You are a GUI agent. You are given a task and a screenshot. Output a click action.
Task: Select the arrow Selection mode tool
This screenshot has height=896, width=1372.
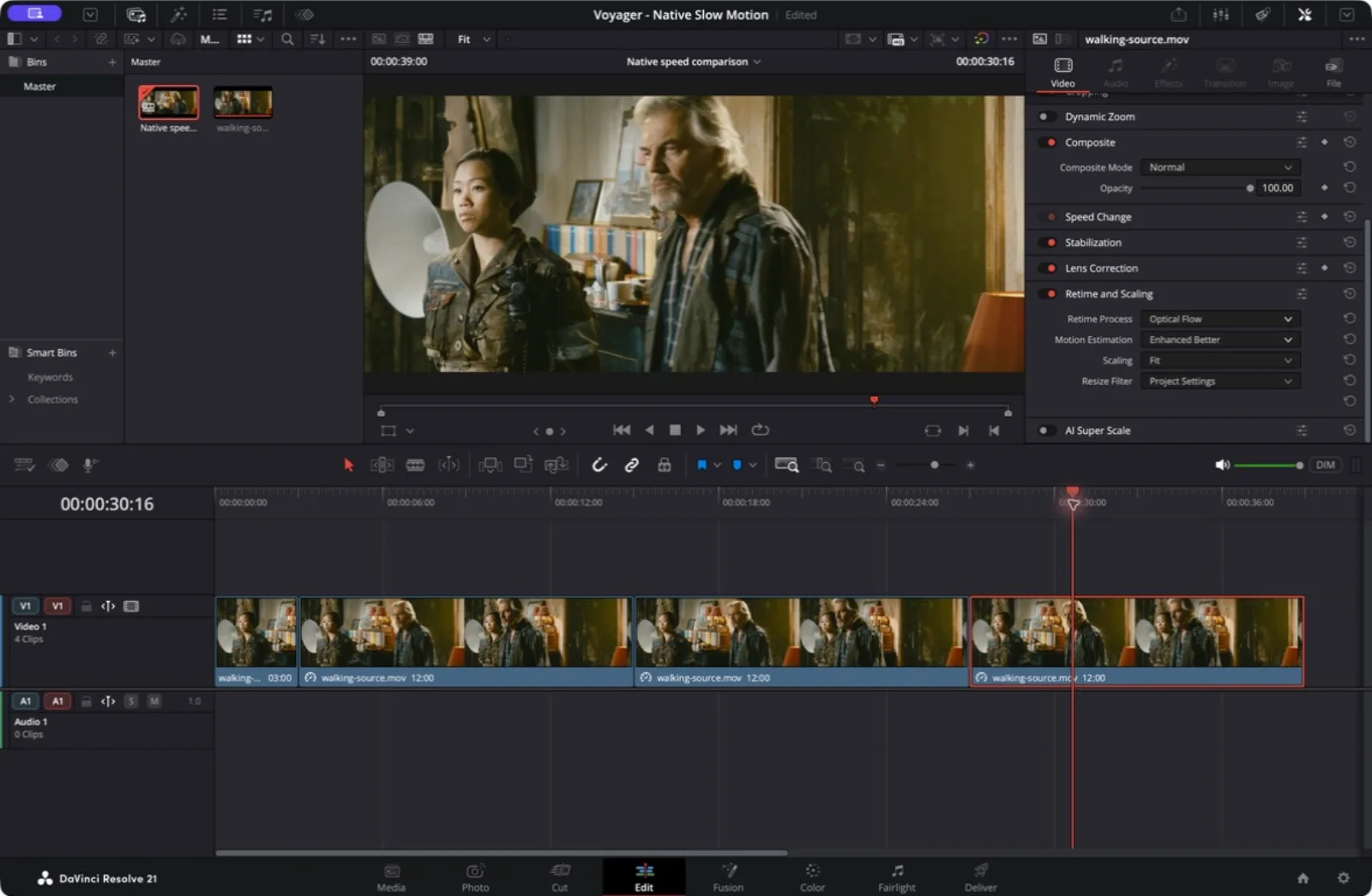click(x=348, y=465)
